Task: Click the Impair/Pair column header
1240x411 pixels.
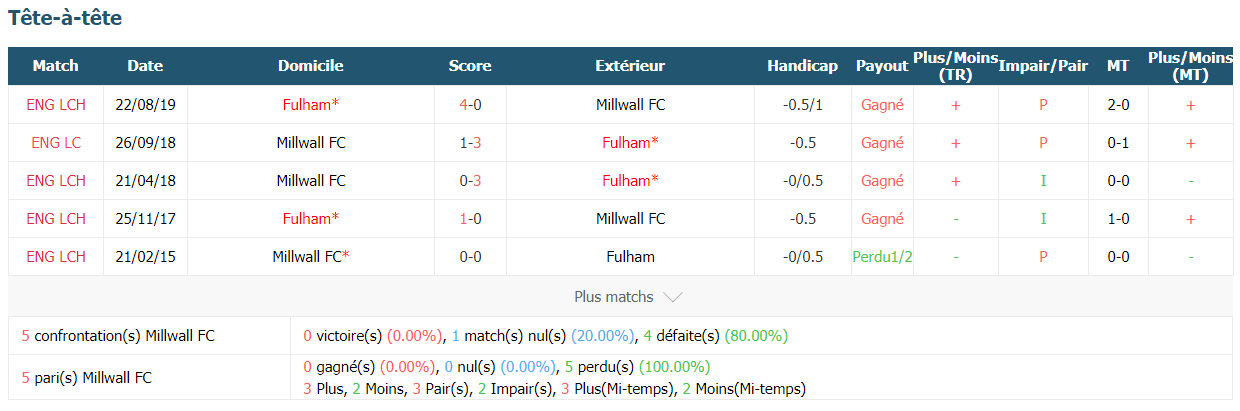Action: point(1043,66)
